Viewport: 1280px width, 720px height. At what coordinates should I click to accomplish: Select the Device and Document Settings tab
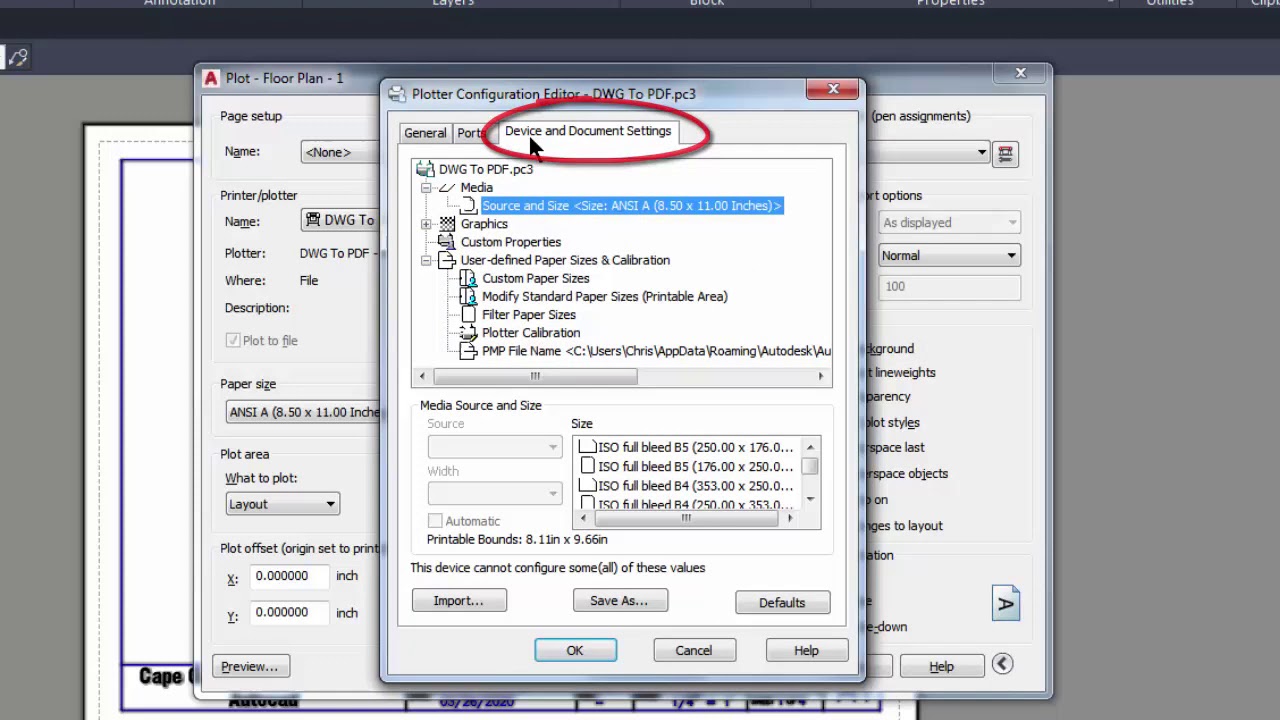pos(588,131)
